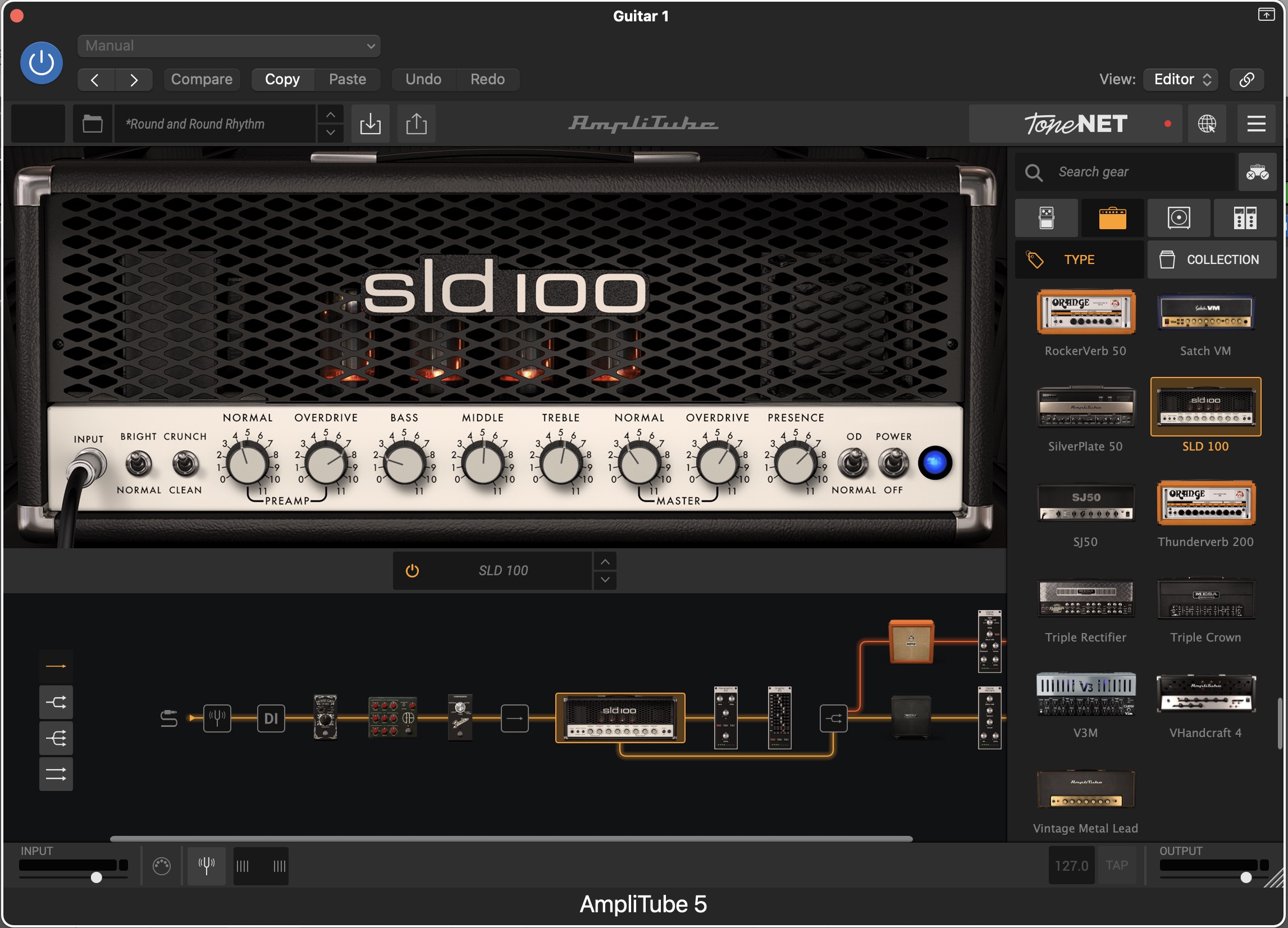
Task: Click the share preset upload icon
Action: pos(416,124)
